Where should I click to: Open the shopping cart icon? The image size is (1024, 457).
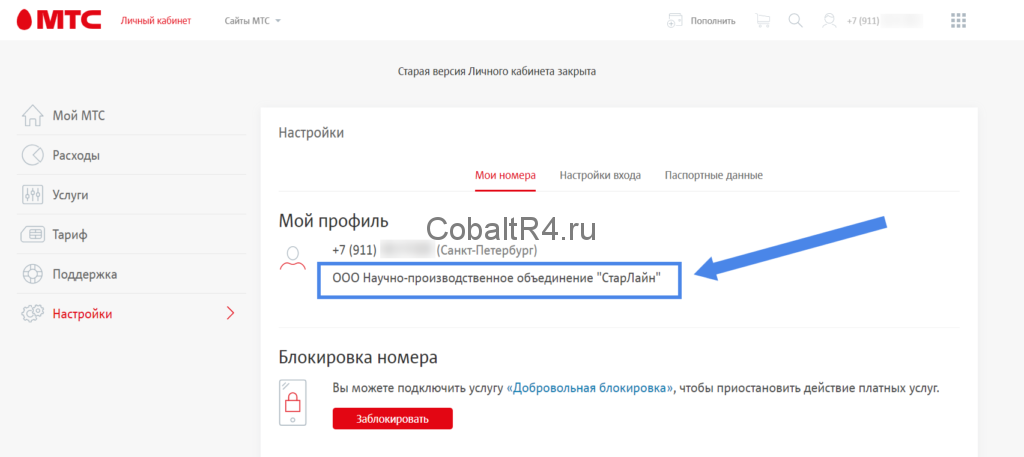(763, 20)
